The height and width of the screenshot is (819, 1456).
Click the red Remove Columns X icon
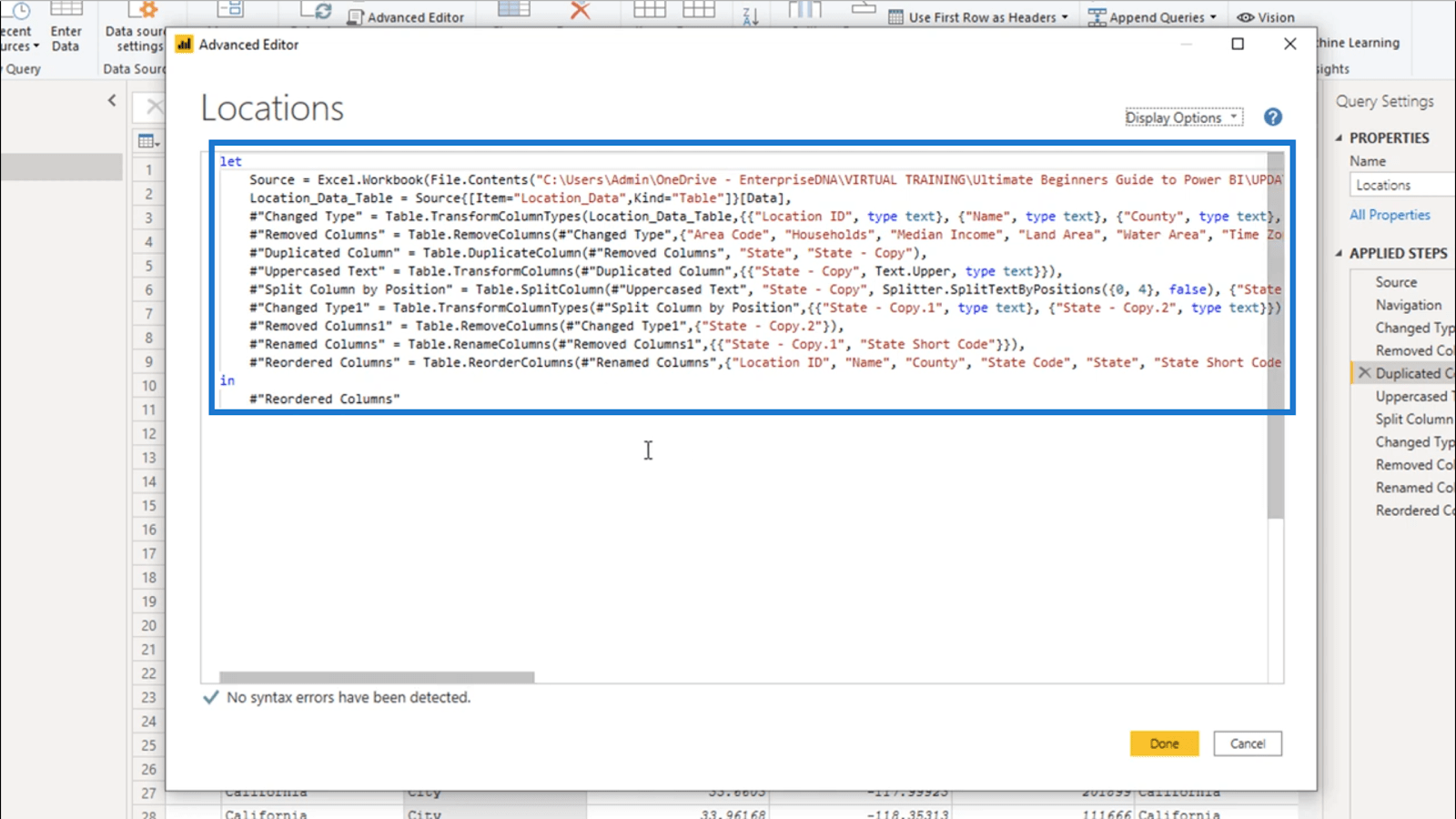[580, 10]
